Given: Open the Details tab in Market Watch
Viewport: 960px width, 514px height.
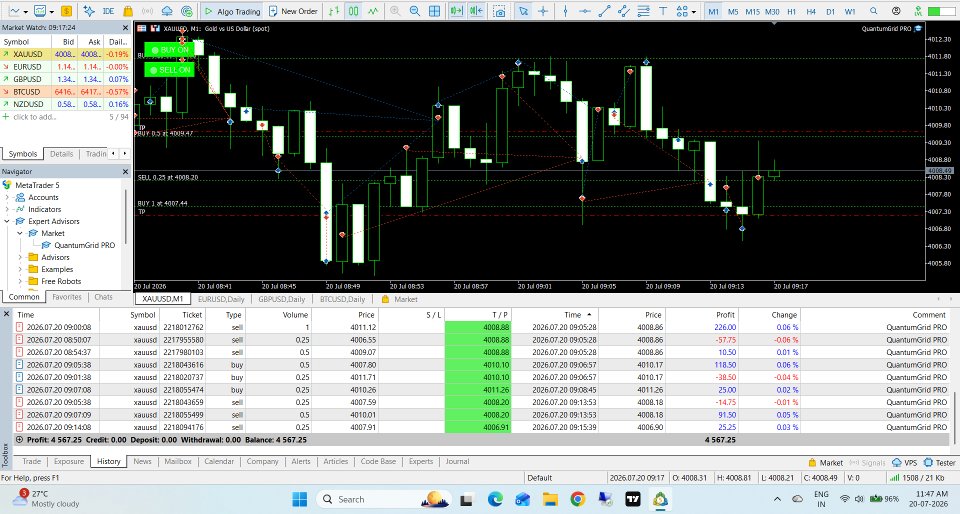Looking at the screenshot, I should [x=61, y=154].
